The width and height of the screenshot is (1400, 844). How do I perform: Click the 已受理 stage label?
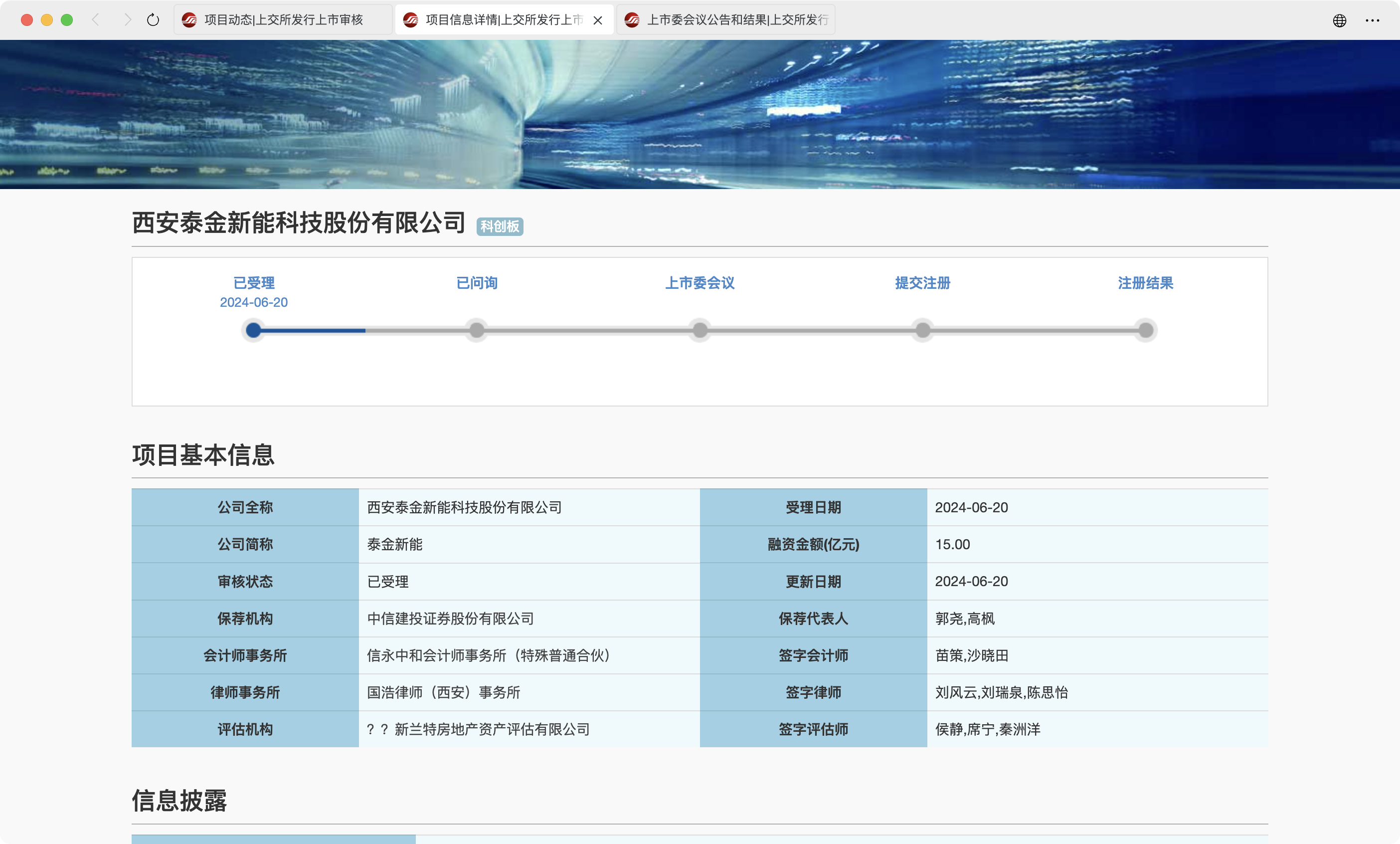pyautogui.click(x=253, y=282)
